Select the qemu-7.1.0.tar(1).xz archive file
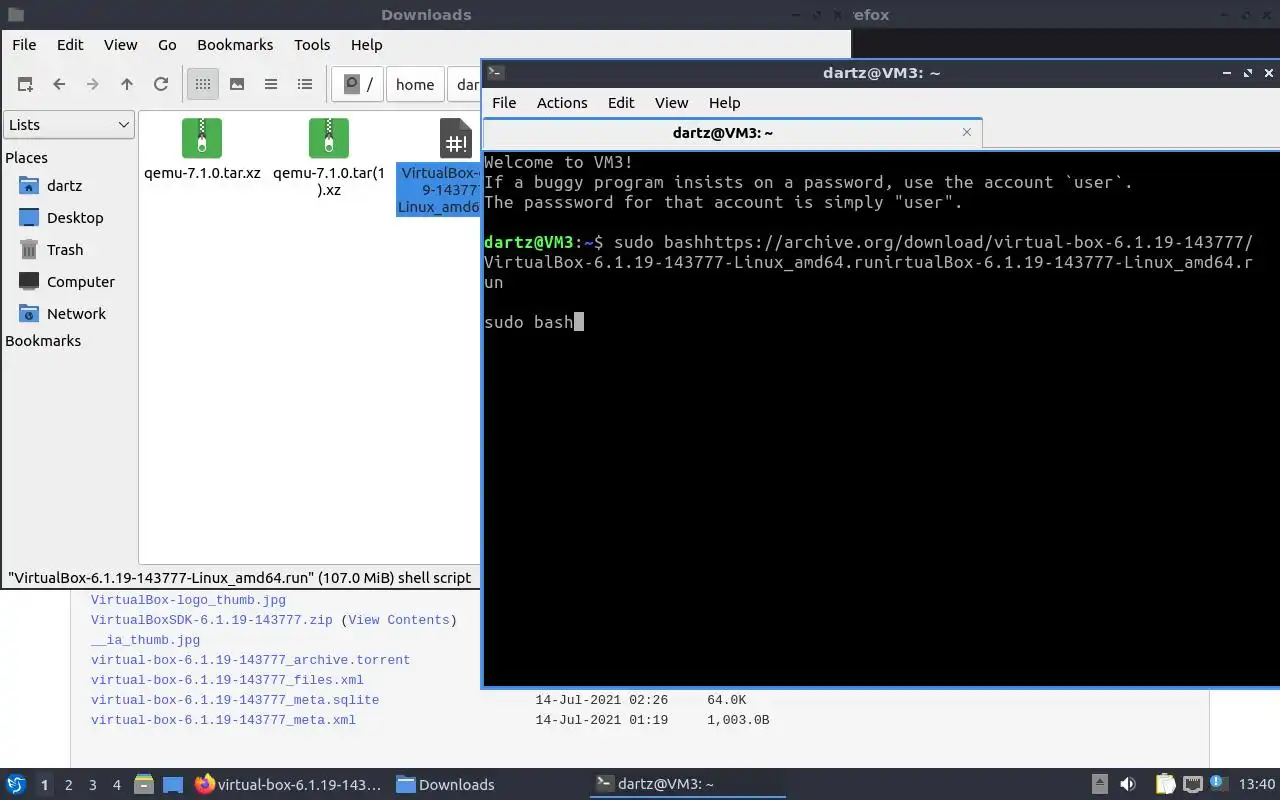This screenshot has width=1280, height=800. [x=329, y=157]
